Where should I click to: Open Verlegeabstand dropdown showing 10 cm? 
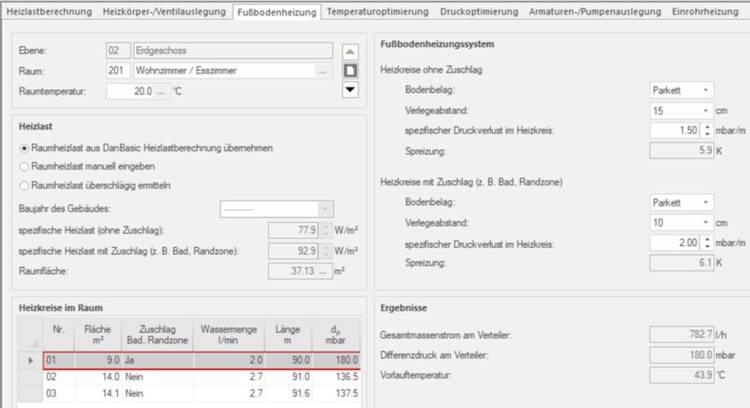coord(707,222)
